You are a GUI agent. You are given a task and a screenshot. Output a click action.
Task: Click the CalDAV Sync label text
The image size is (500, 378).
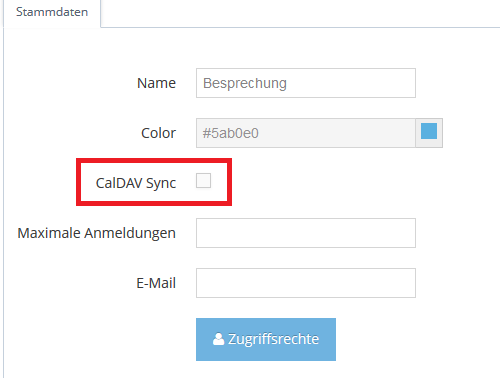pyautogui.click(x=136, y=183)
